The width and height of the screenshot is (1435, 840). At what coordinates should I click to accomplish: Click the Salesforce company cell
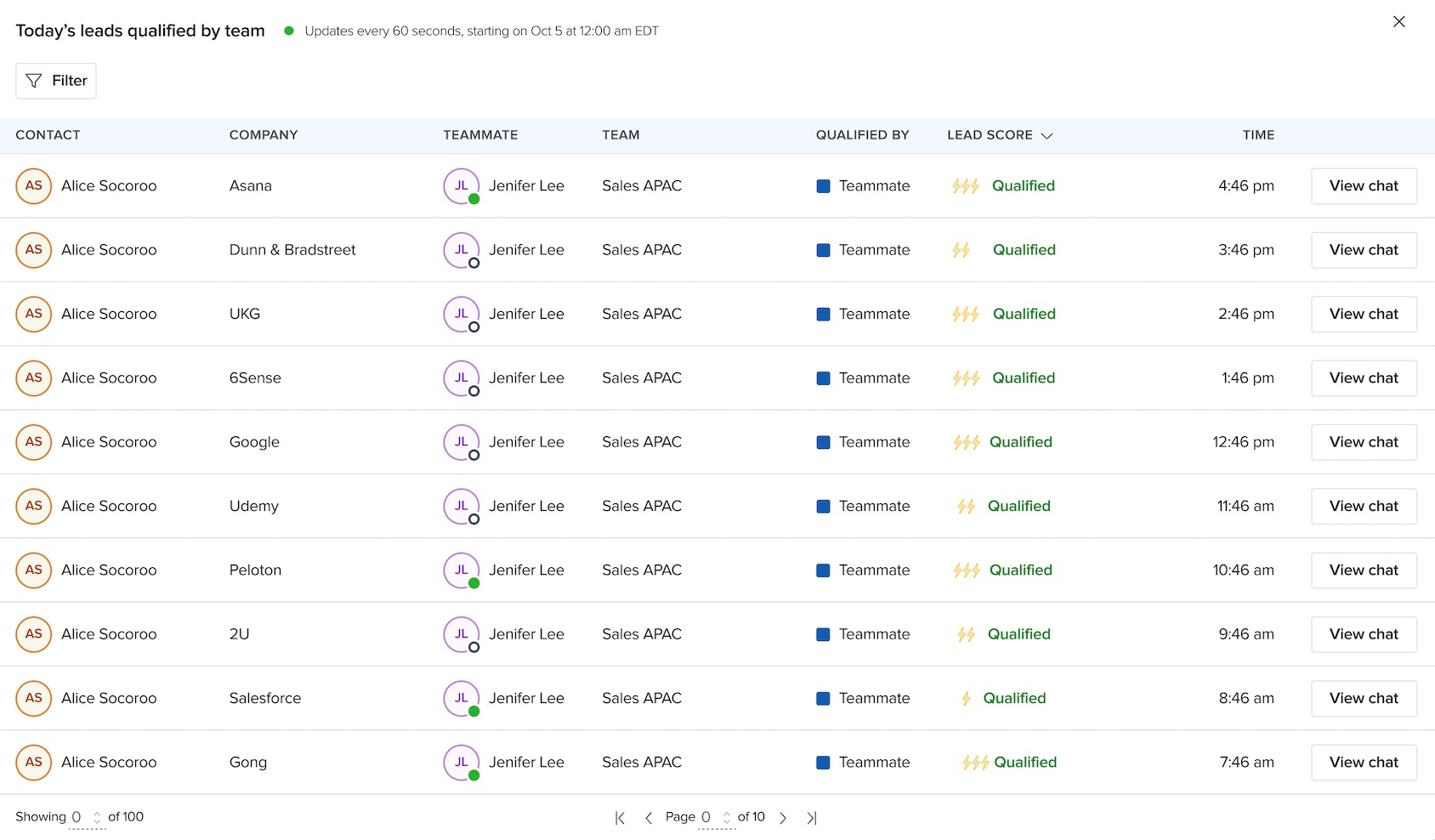[265, 698]
